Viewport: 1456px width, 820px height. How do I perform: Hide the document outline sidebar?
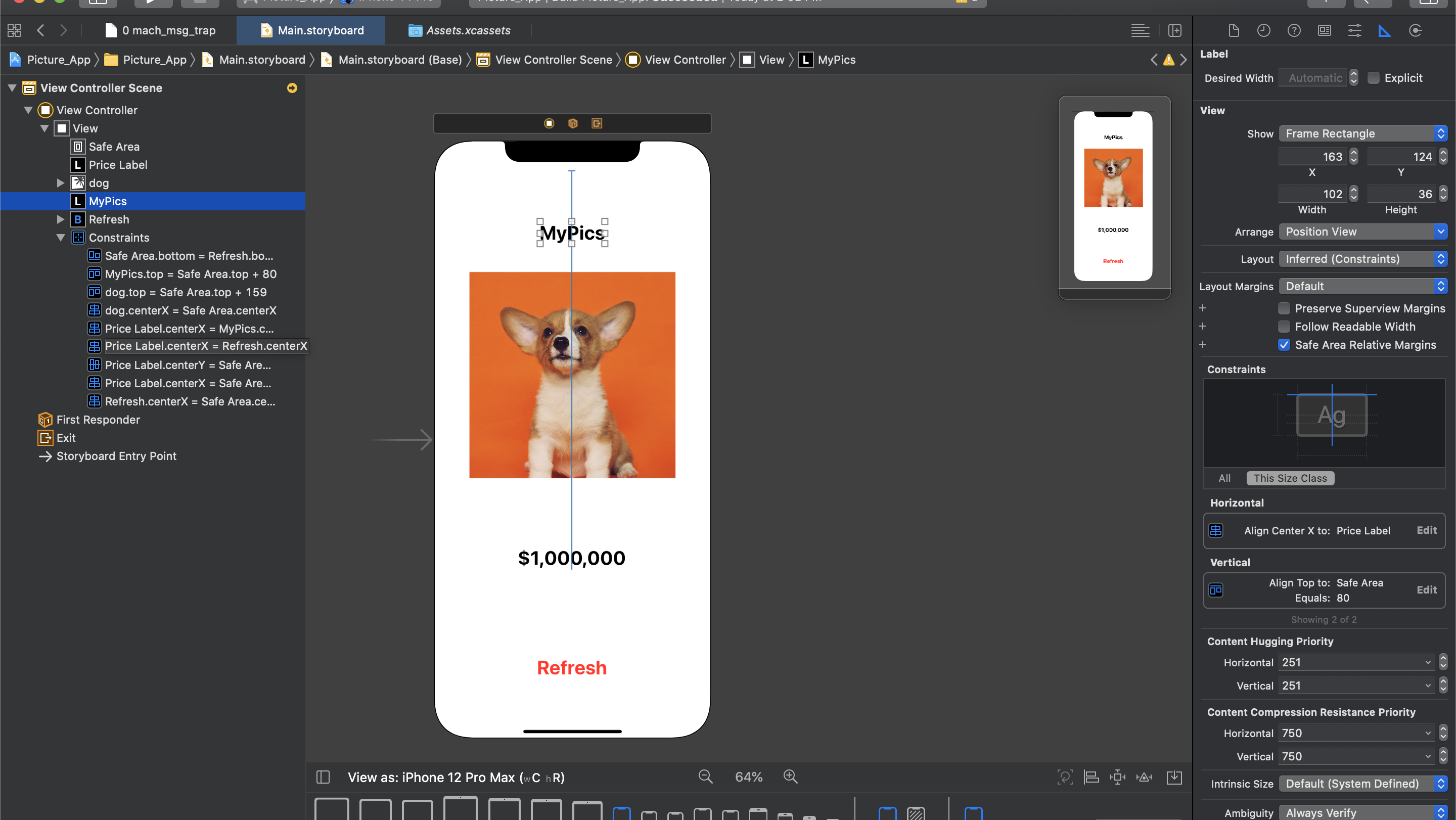[x=323, y=777]
